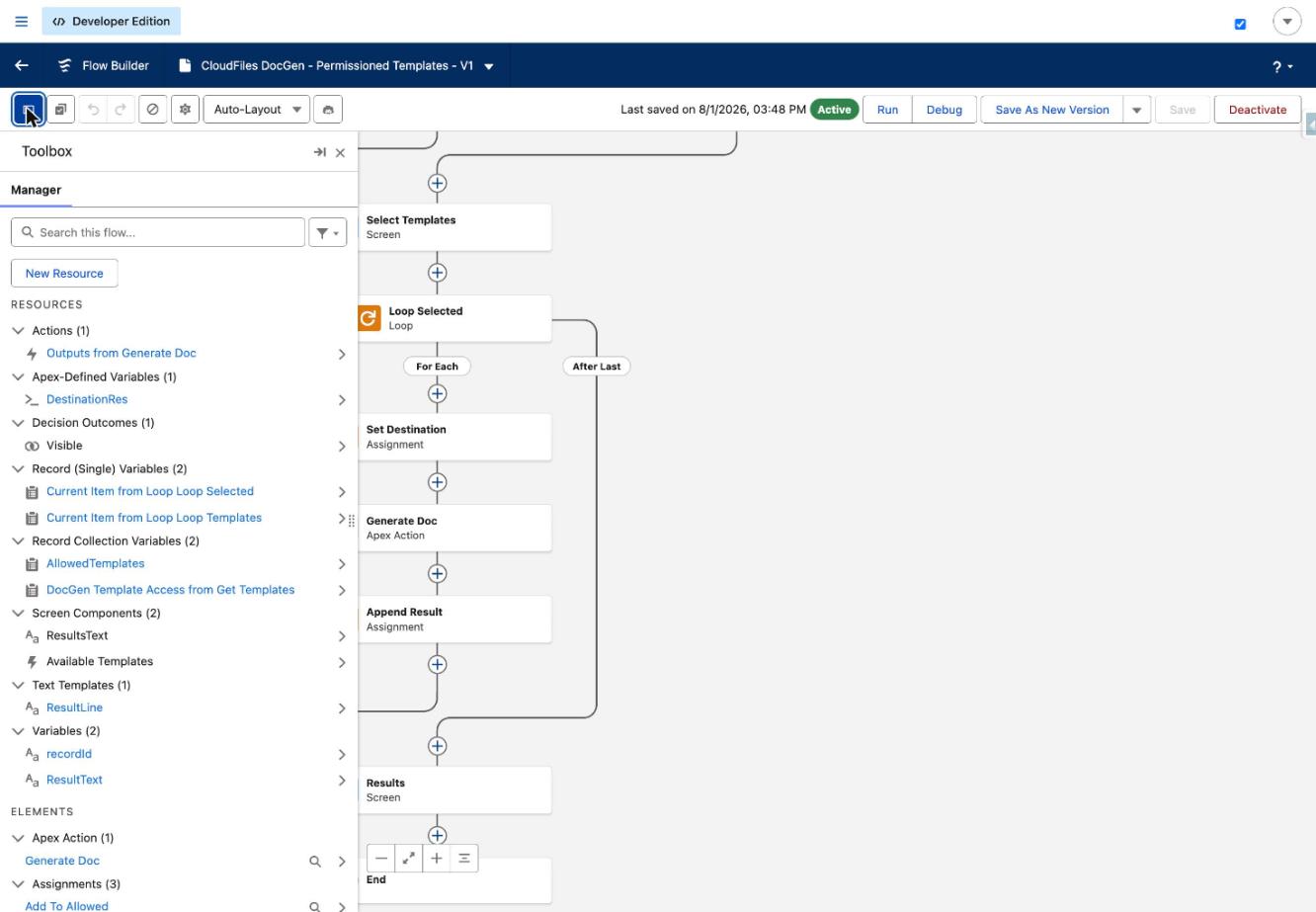Screen dimensions: 1316x912
Task: Open the top-right round dropdown menu
Action: pyautogui.click(x=1287, y=21)
